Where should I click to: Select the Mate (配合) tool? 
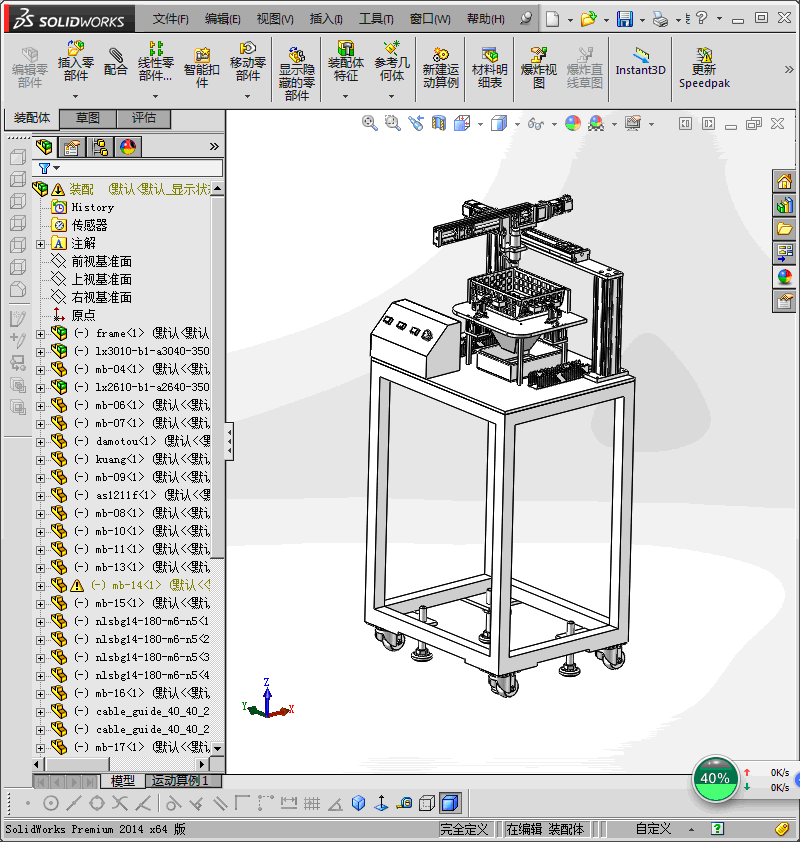point(115,63)
